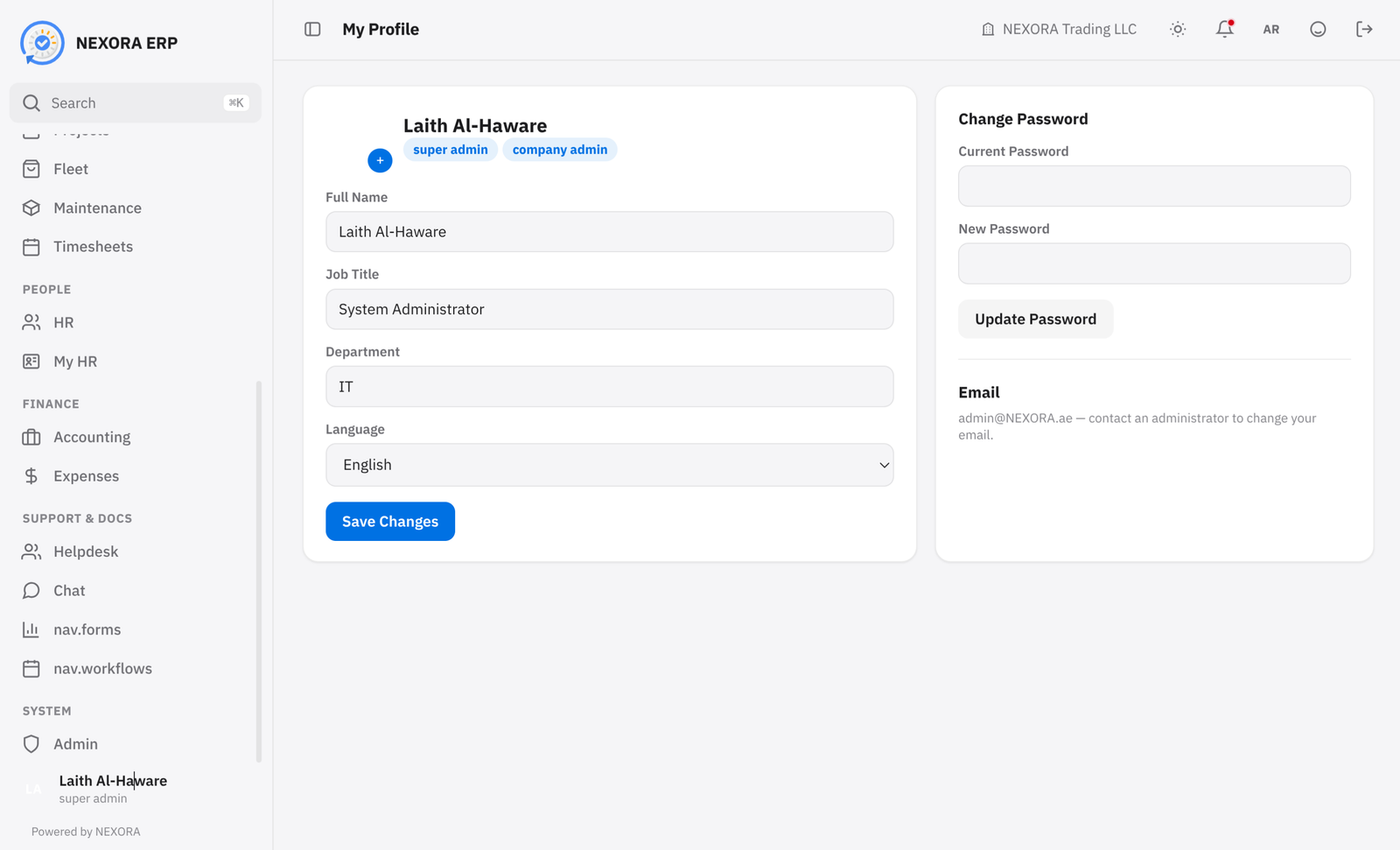Click the Current Password field
Viewport: 1400px width, 850px height.
coord(1154,186)
